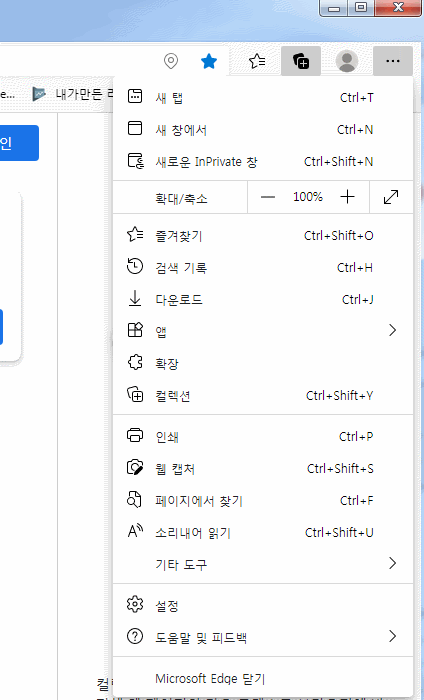Open the Edge settings and more ellipsis button
This screenshot has height=700, width=424.
393,61
